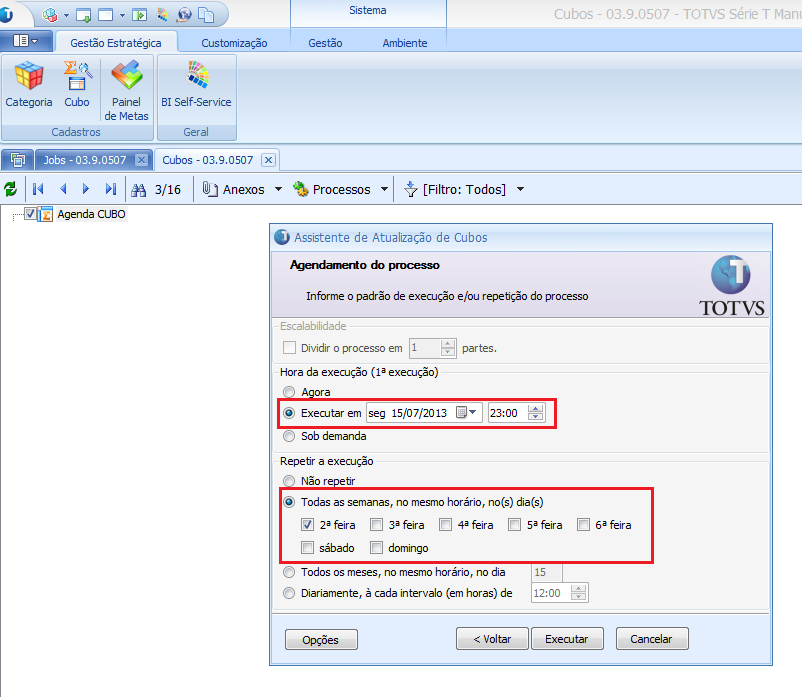Viewport: 802px width, 697px height.
Task: Click the green refresh arrows icon
Action: [10, 189]
